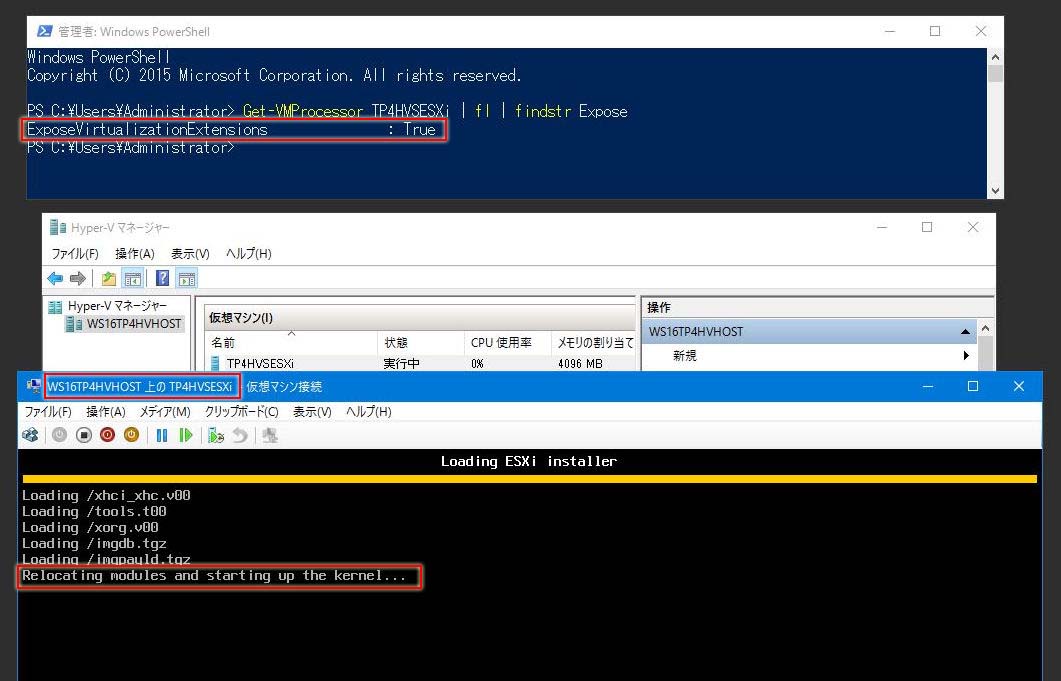The height and width of the screenshot is (681, 1061).
Task: Select WS16TP4HVHOST in the tree
Action: click(x=134, y=324)
